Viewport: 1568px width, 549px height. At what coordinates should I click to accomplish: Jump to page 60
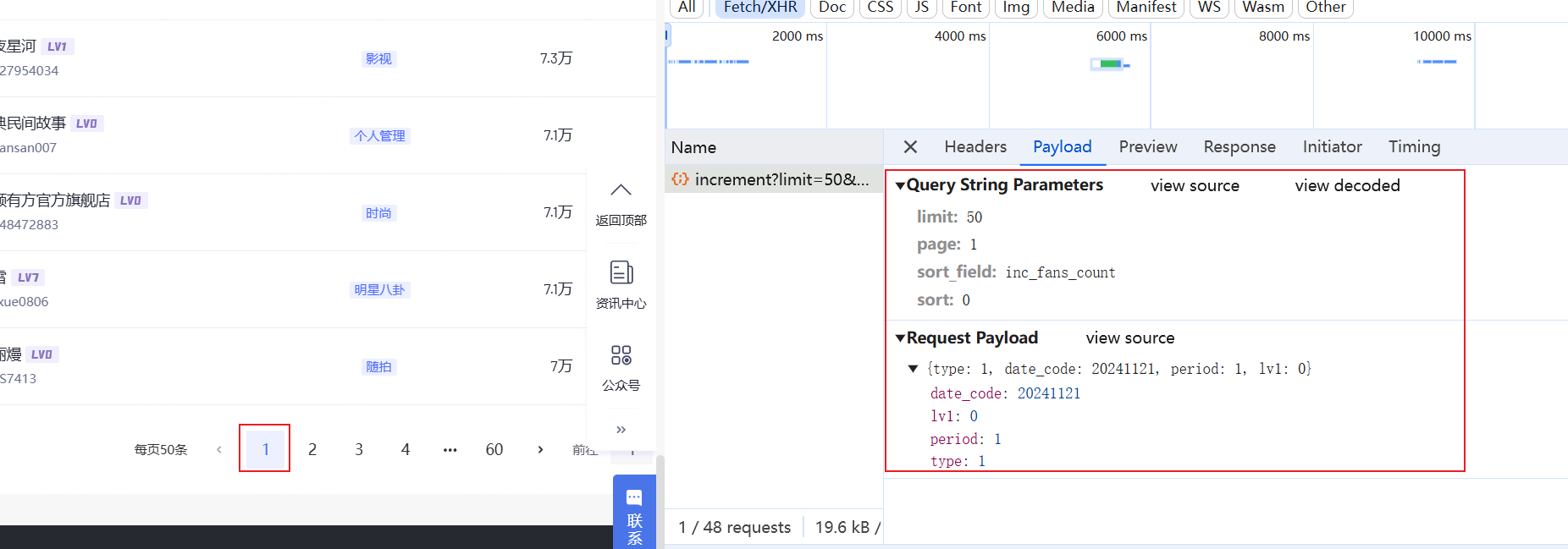[494, 449]
